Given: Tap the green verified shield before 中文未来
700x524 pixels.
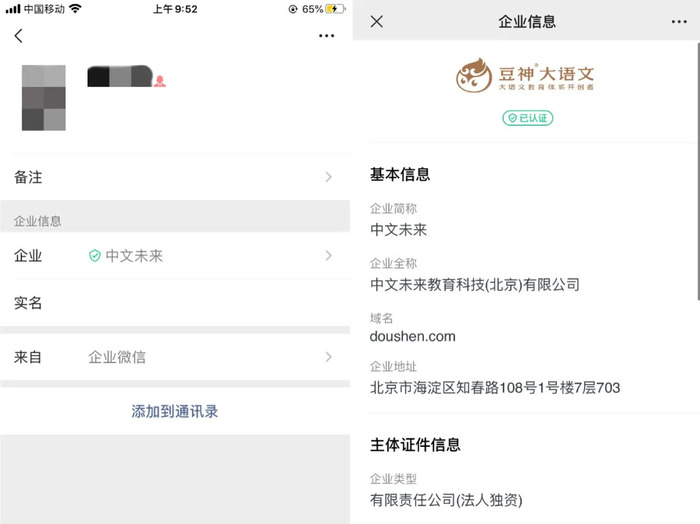Looking at the screenshot, I should [95, 256].
